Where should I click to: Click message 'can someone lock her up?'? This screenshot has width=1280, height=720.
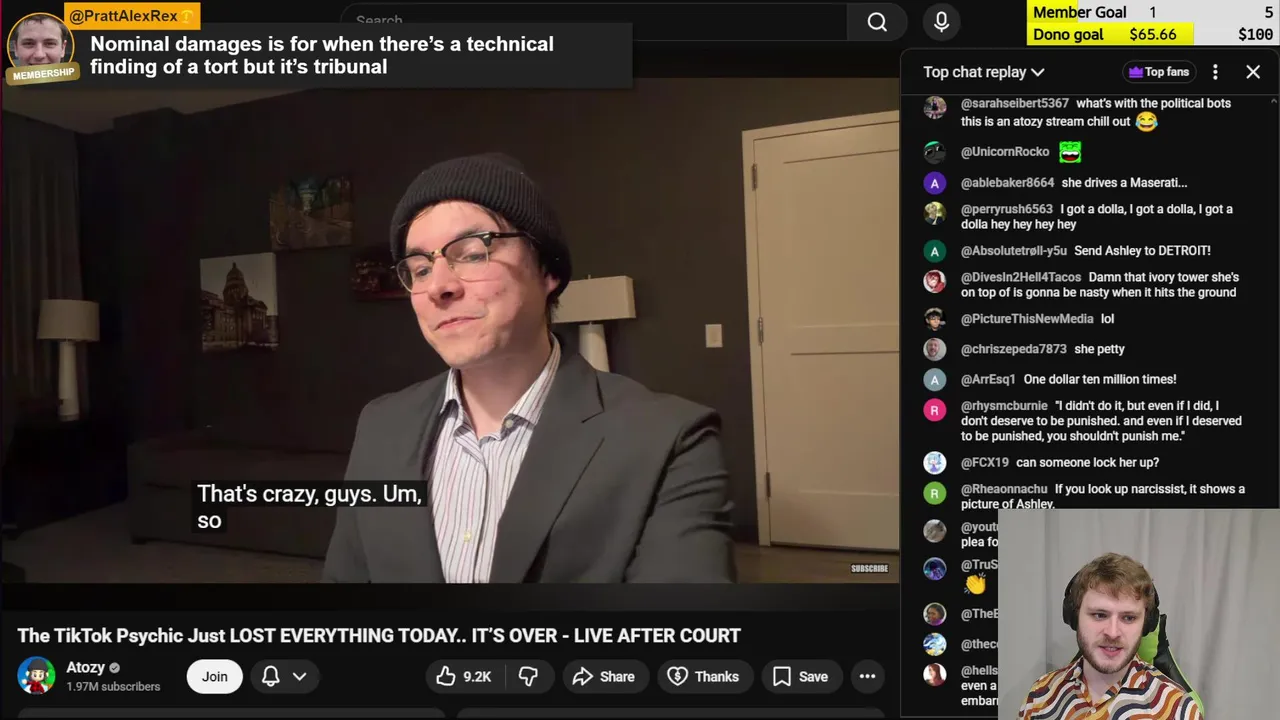pyautogui.click(x=1087, y=463)
